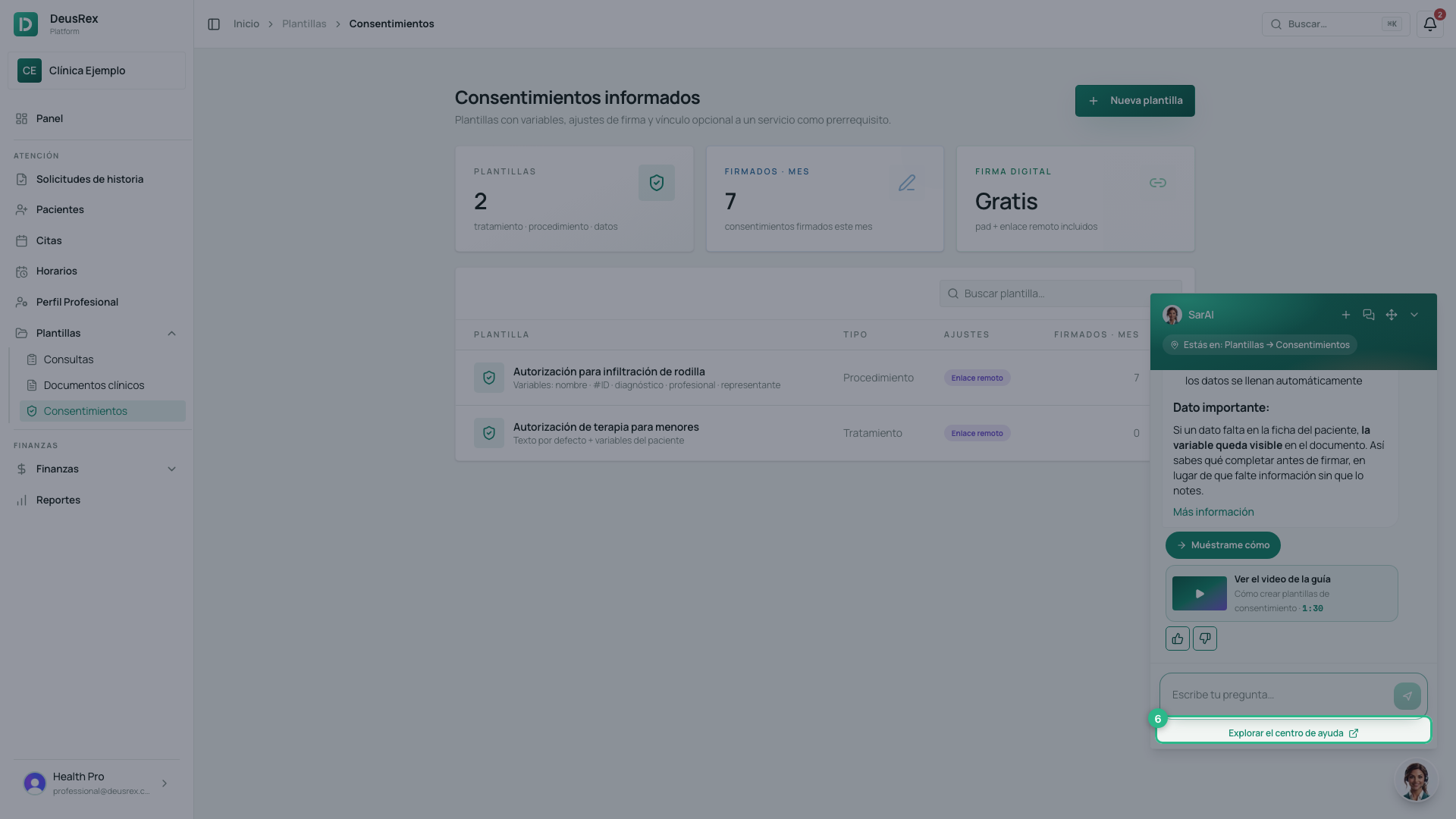Open Explorar el centro de ayuda link
Viewport: 1456px width, 819px height.
pos(1293,733)
